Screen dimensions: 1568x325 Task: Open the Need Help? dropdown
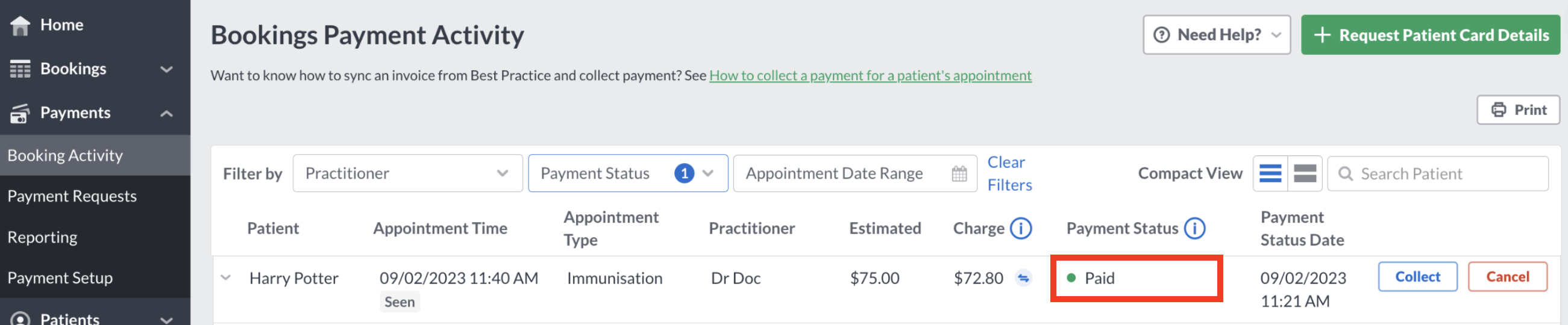[x=1216, y=36]
